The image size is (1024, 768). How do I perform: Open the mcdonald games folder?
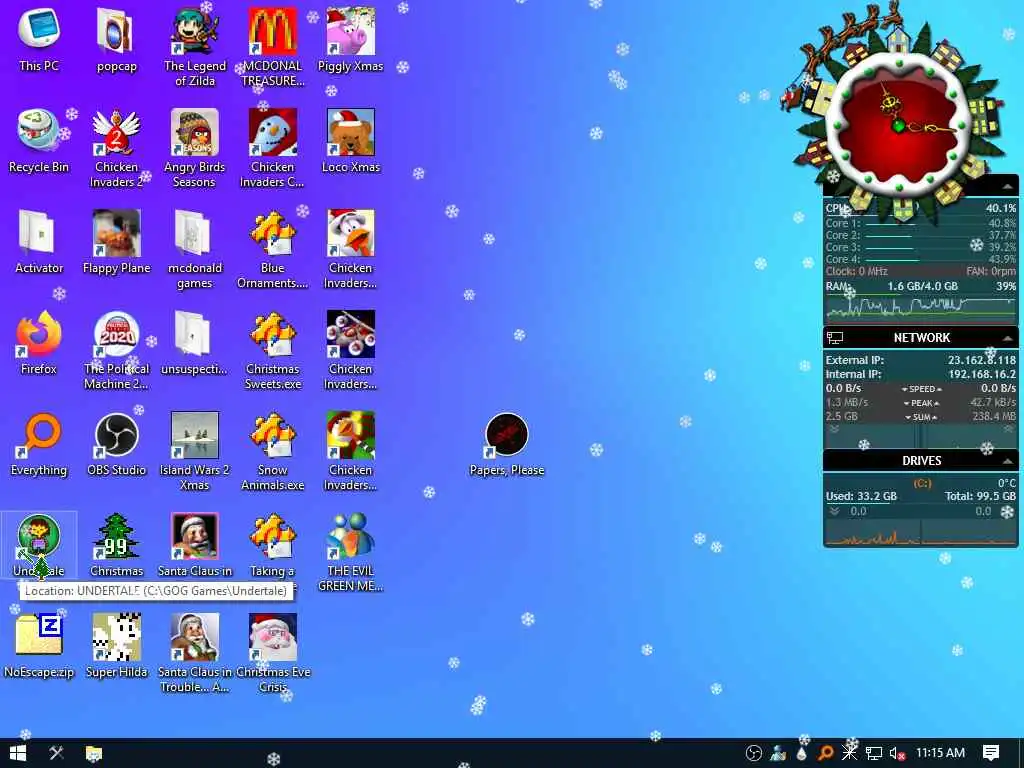[195, 249]
